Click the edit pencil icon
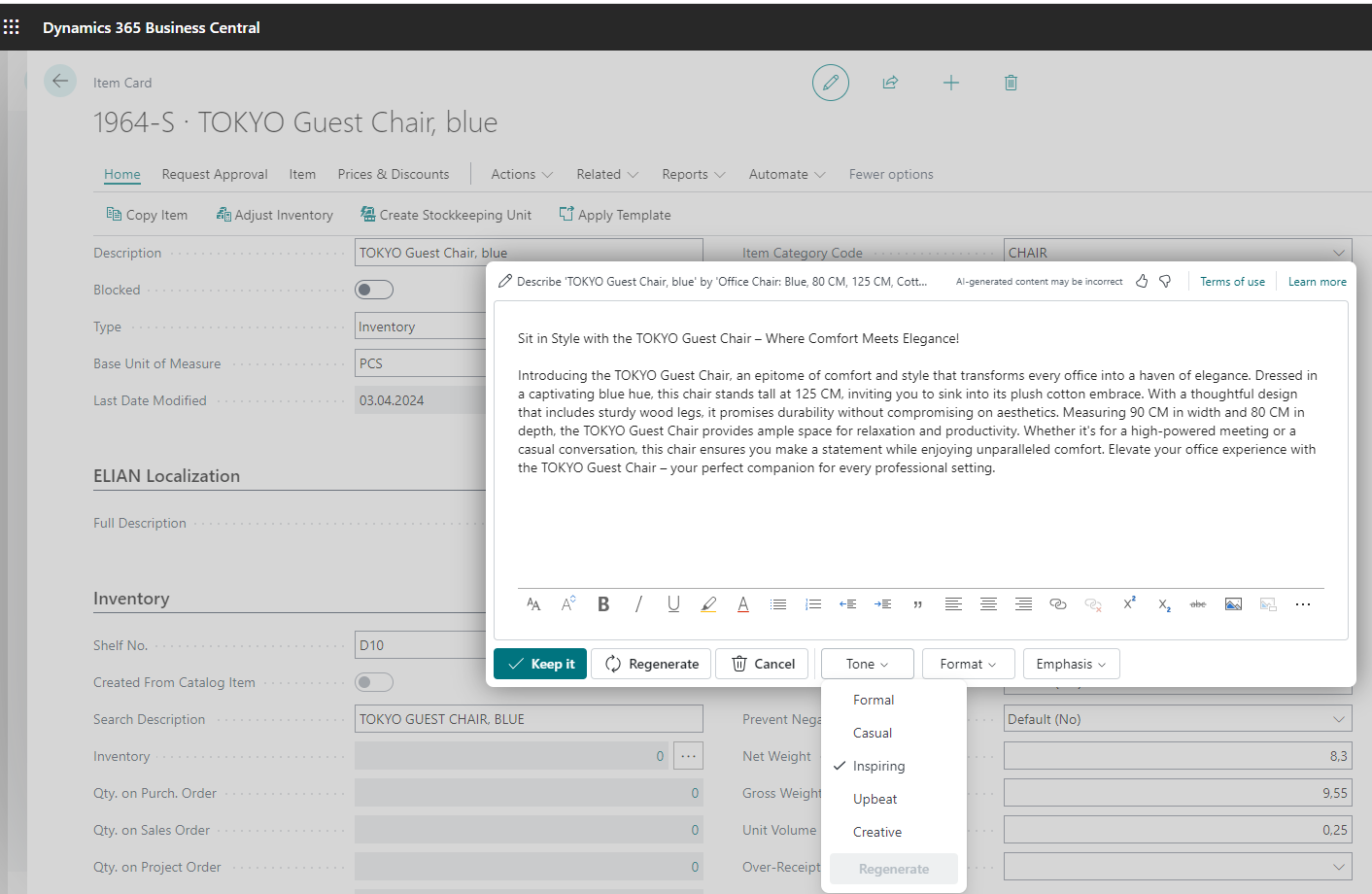Image resolution: width=1372 pixels, height=894 pixels. [831, 83]
